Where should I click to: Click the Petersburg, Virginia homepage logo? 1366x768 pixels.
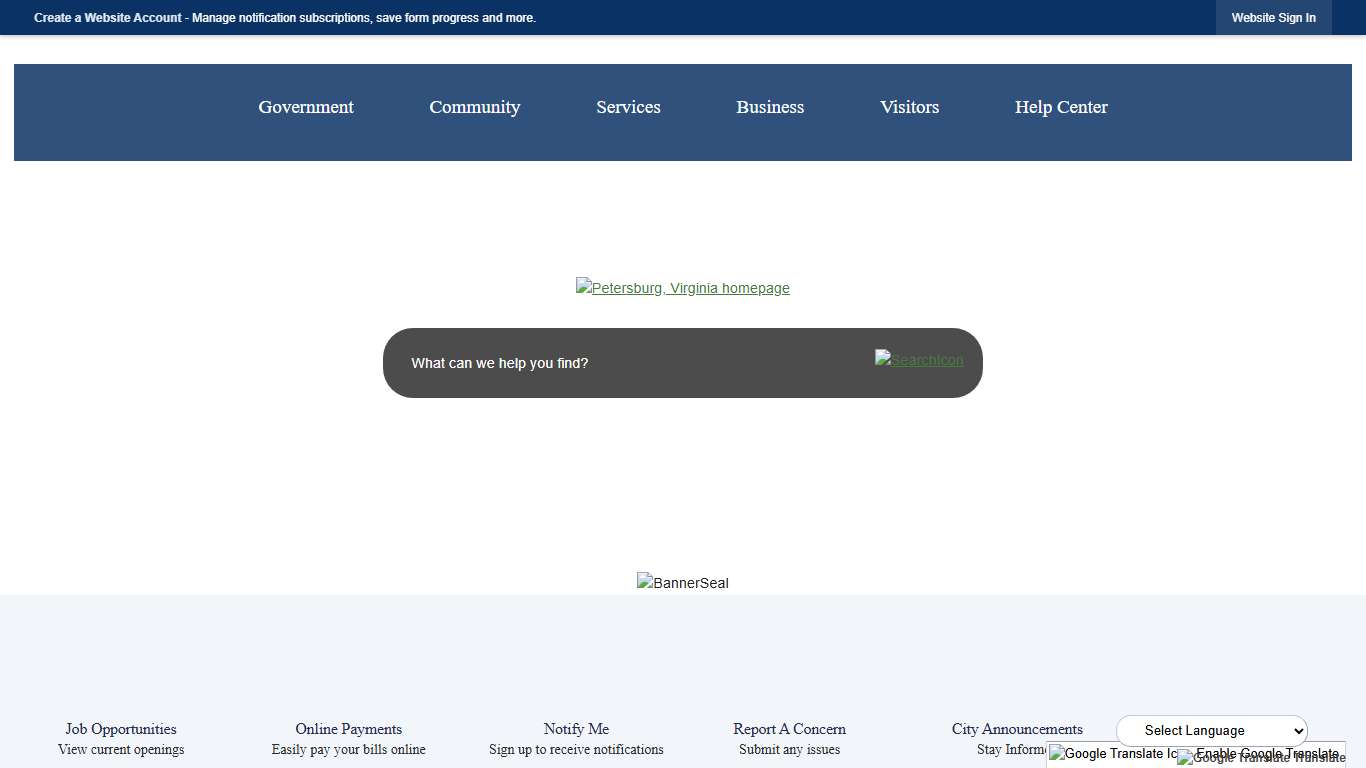point(682,288)
